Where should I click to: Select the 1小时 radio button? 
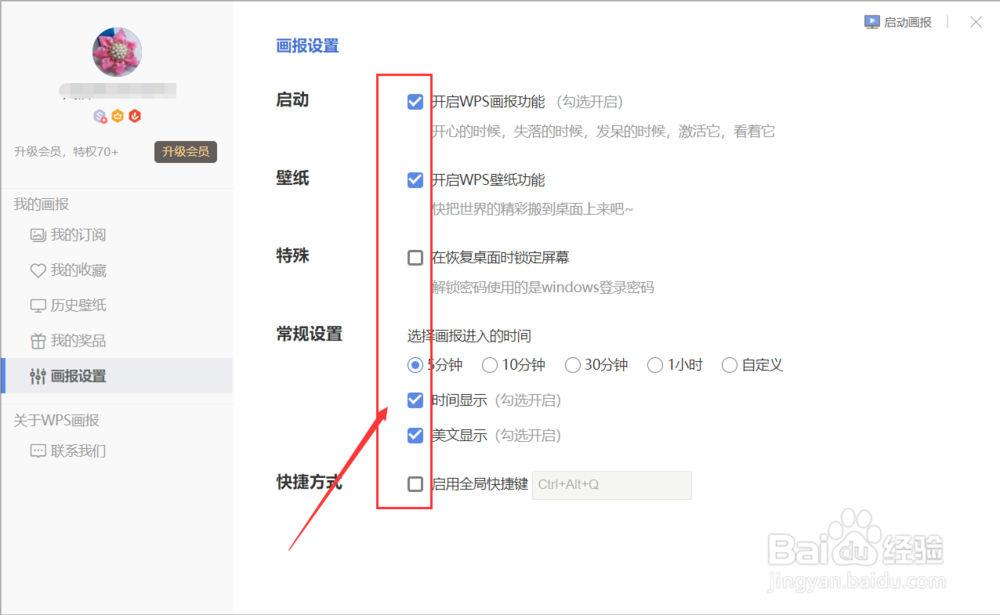(655, 365)
